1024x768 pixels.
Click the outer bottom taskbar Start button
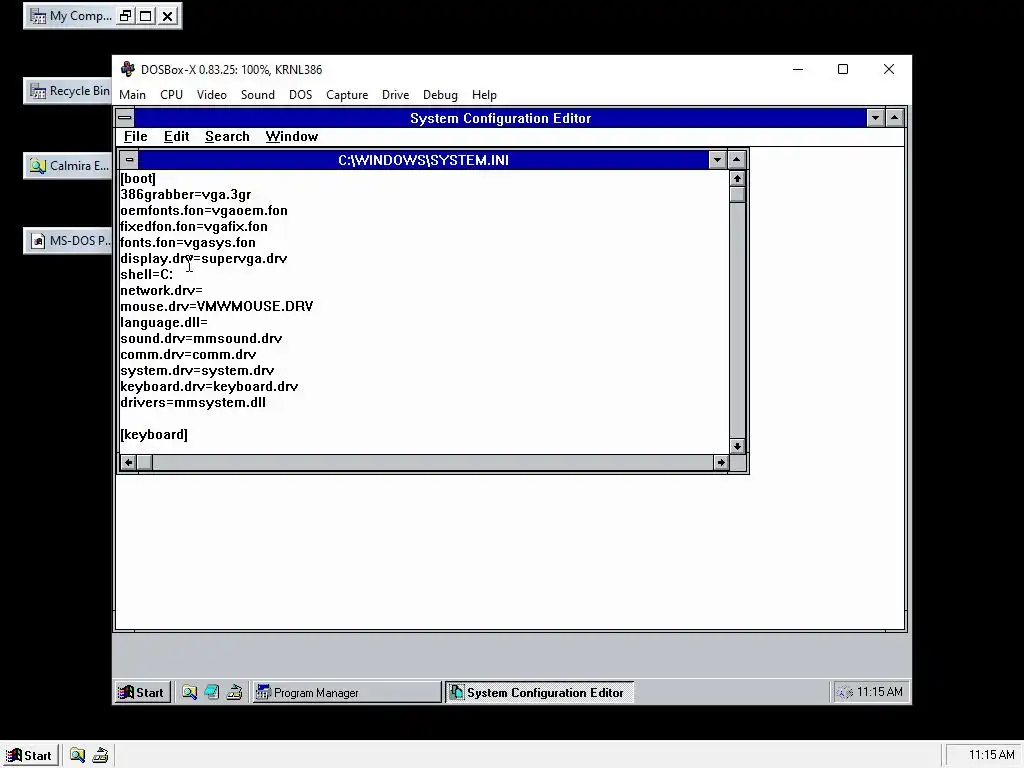pos(30,756)
